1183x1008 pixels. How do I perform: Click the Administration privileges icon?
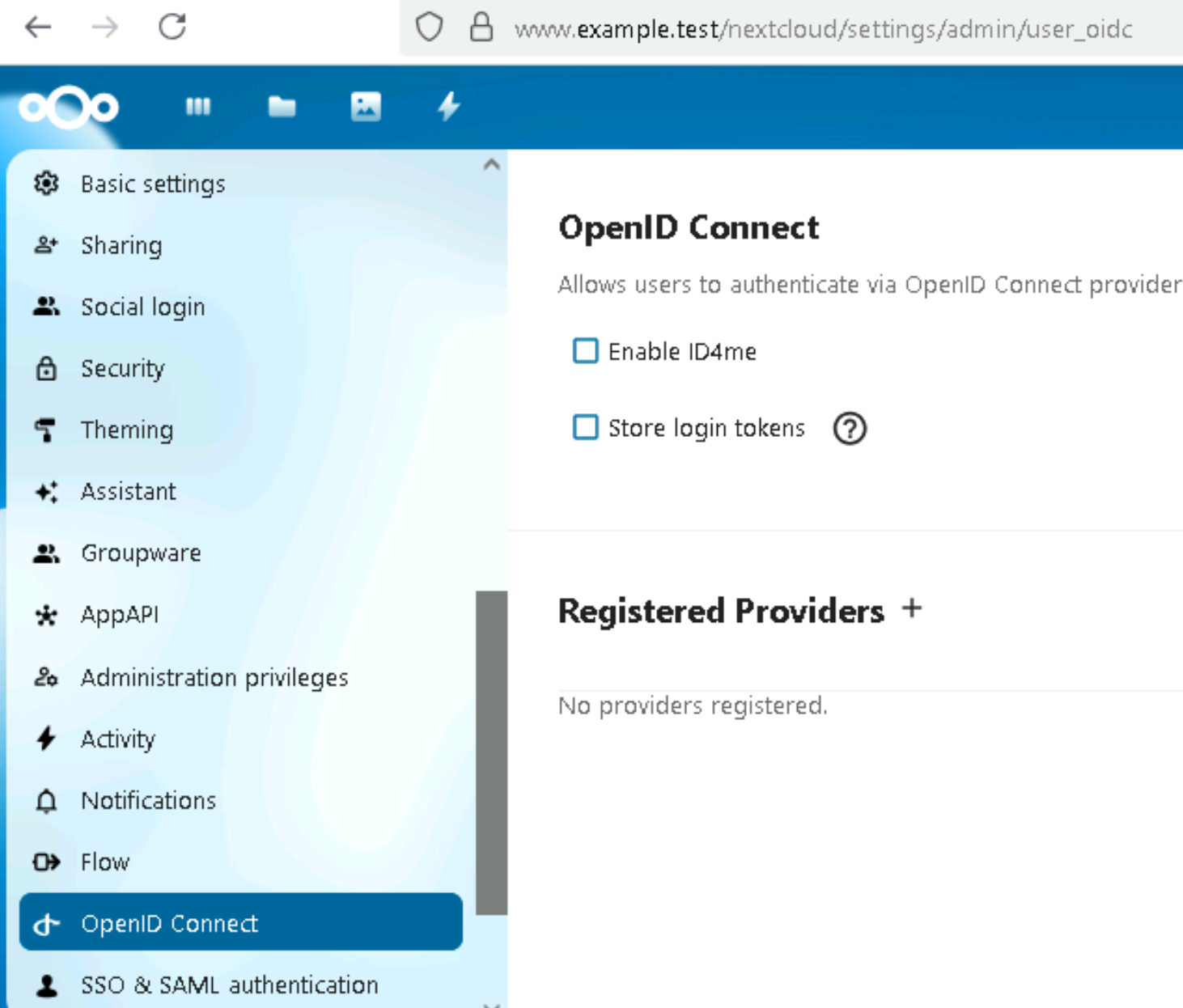pyautogui.click(x=46, y=677)
